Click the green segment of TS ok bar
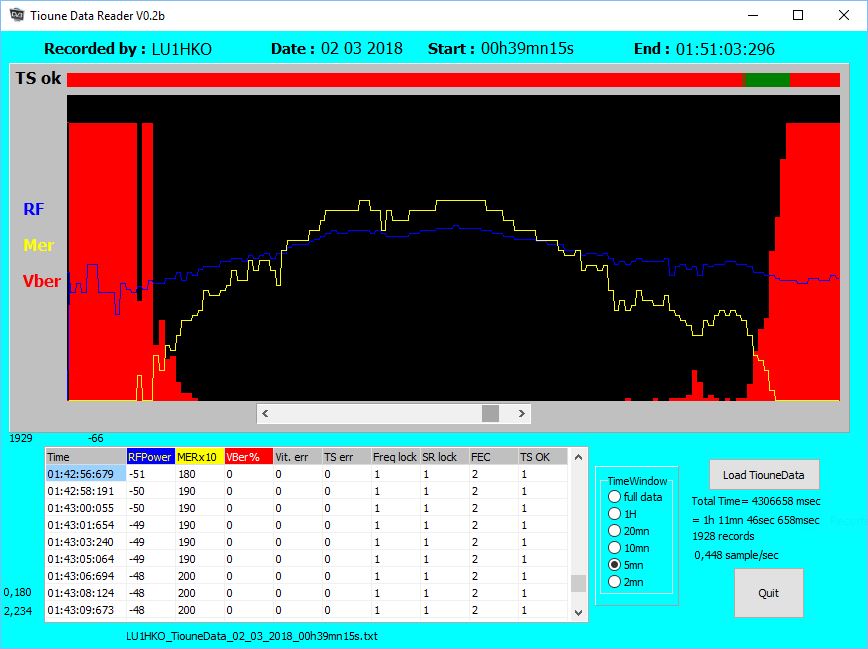Viewport: 868px width, 649px height. pos(767,80)
